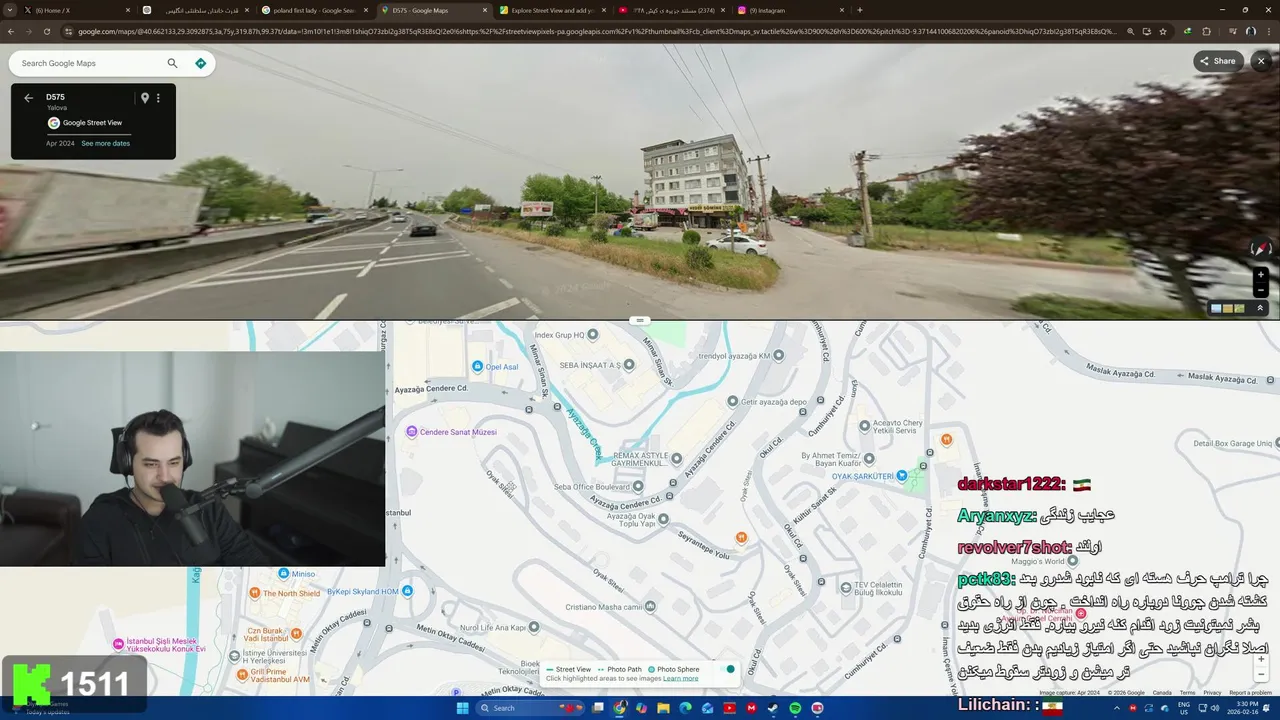This screenshot has height=720, width=1280.
Task: Toggle the Street View layer switch
Action: point(727,669)
